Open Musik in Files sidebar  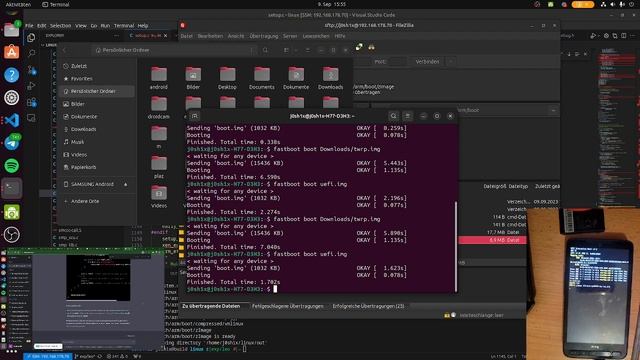77,142
